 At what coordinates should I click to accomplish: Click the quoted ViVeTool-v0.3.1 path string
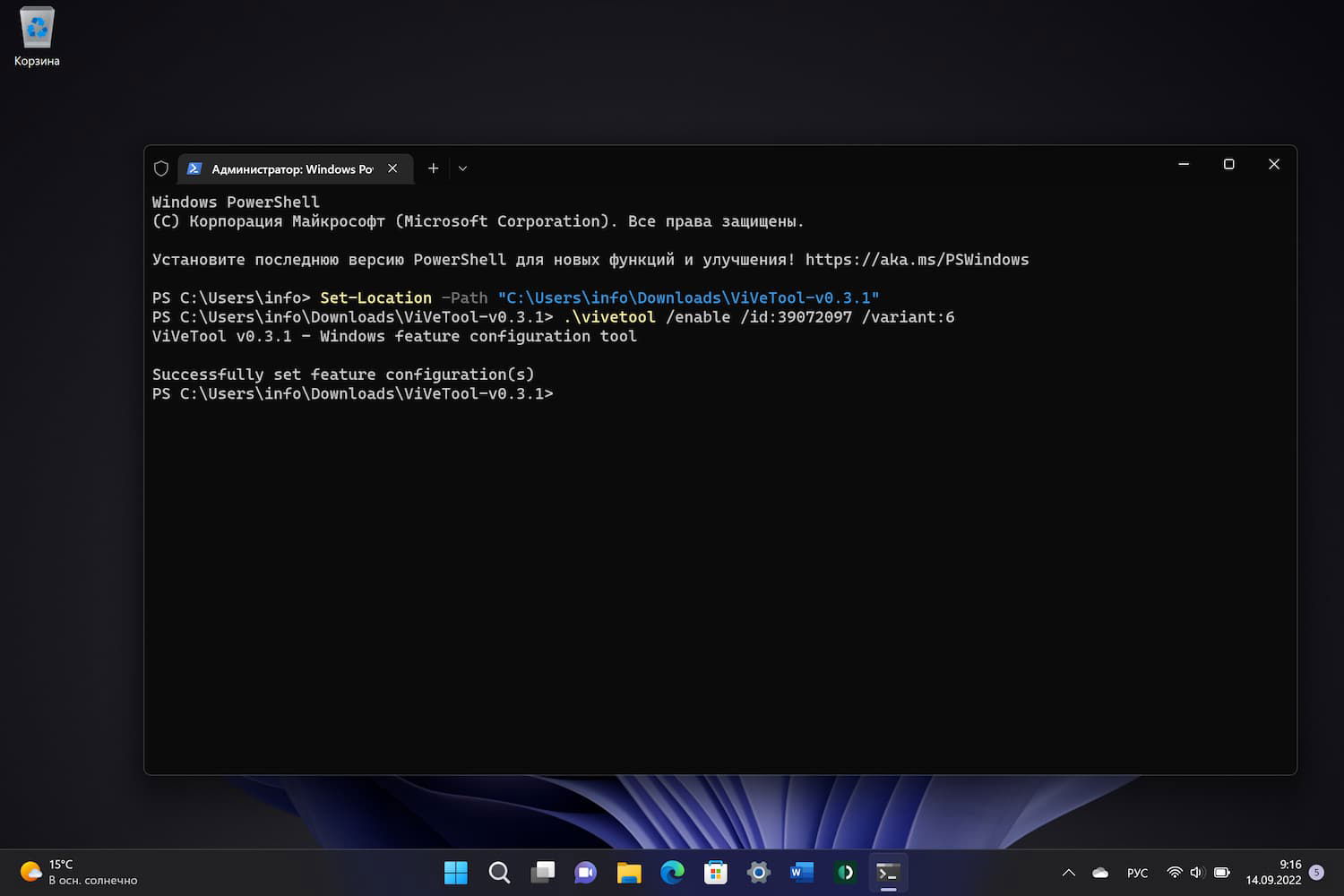pos(688,298)
